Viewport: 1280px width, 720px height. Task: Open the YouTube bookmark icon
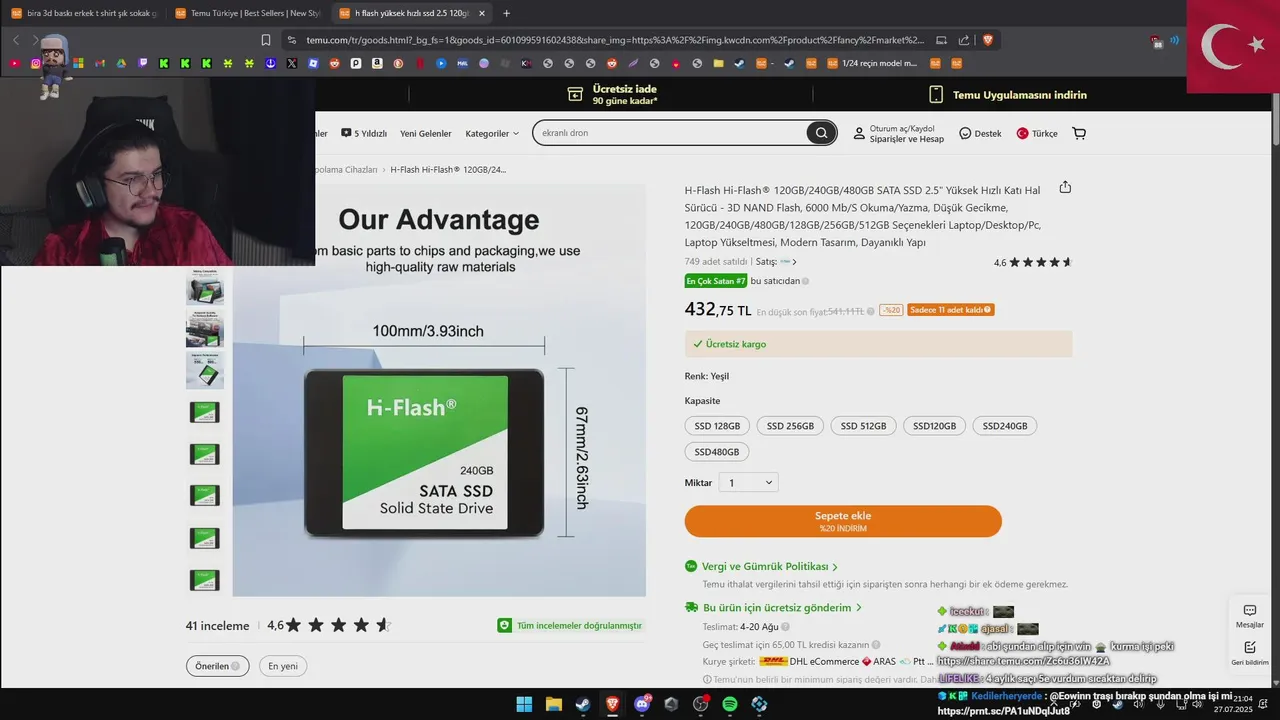point(14,63)
